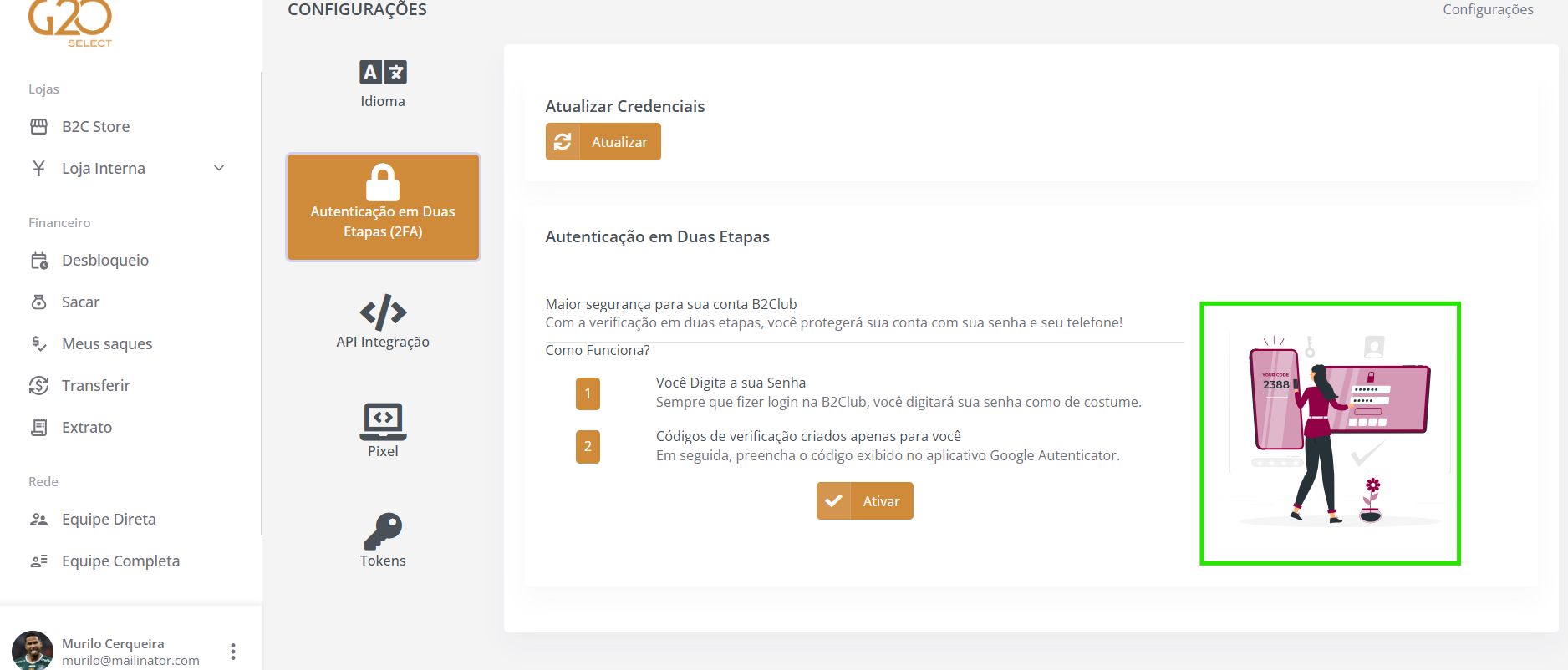Click the step 1 number badge
The height and width of the screenshot is (670, 1568).
(x=588, y=393)
